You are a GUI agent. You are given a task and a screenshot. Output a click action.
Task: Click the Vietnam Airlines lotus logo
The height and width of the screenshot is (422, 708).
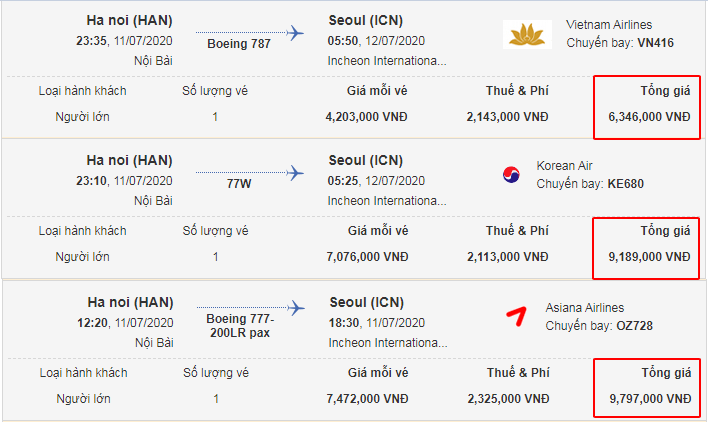coord(530,36)
